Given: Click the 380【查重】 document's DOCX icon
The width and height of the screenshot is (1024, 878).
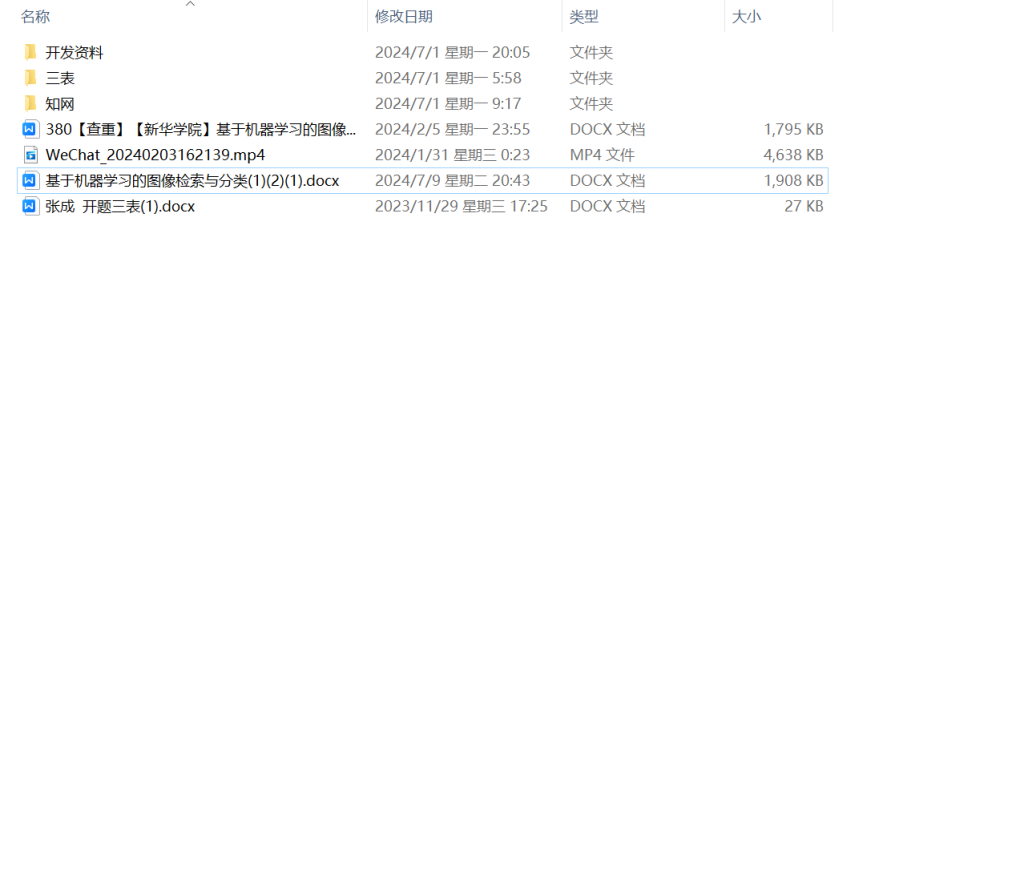Looking at the screenshot, I should pos(30,129).
